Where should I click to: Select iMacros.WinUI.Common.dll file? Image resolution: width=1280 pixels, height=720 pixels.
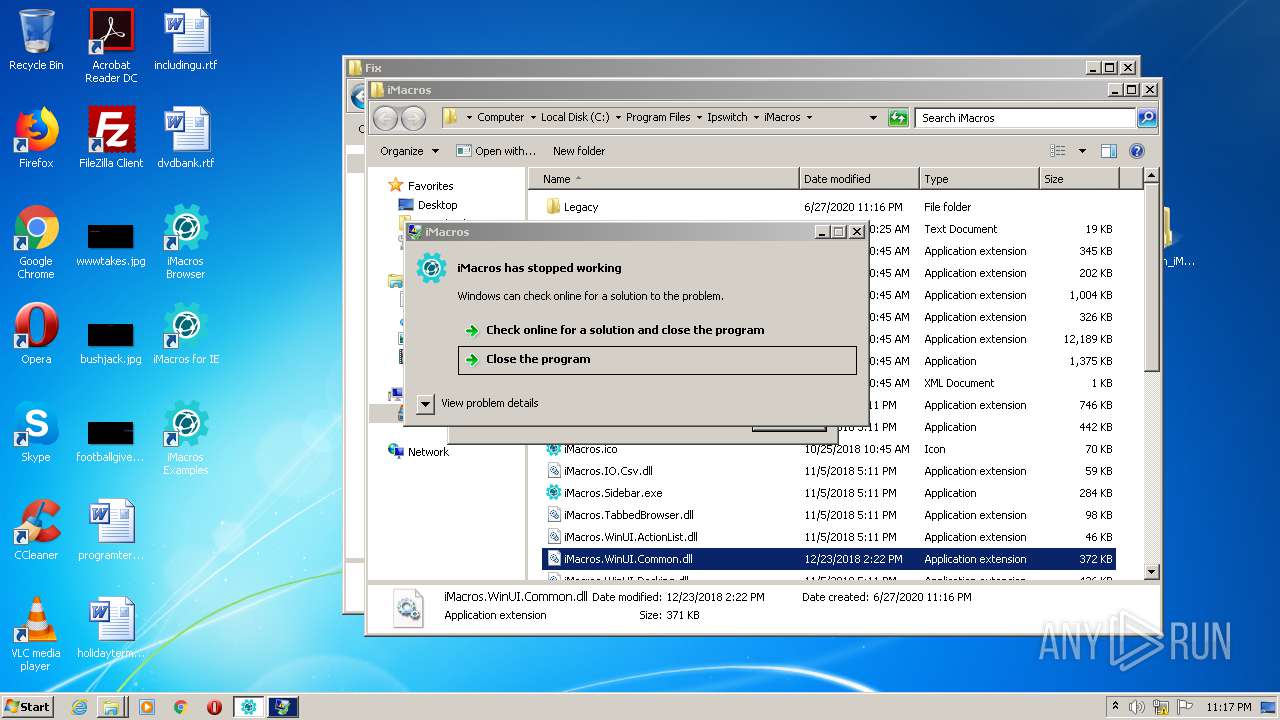point(829,559)
